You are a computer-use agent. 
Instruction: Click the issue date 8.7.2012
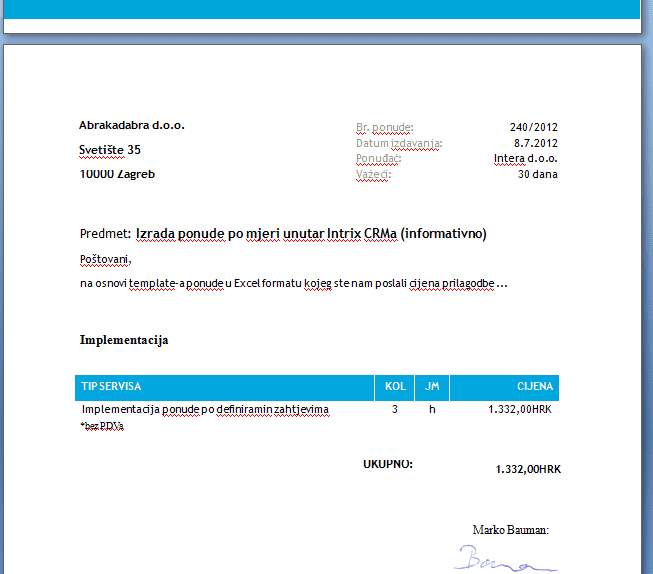535,143
